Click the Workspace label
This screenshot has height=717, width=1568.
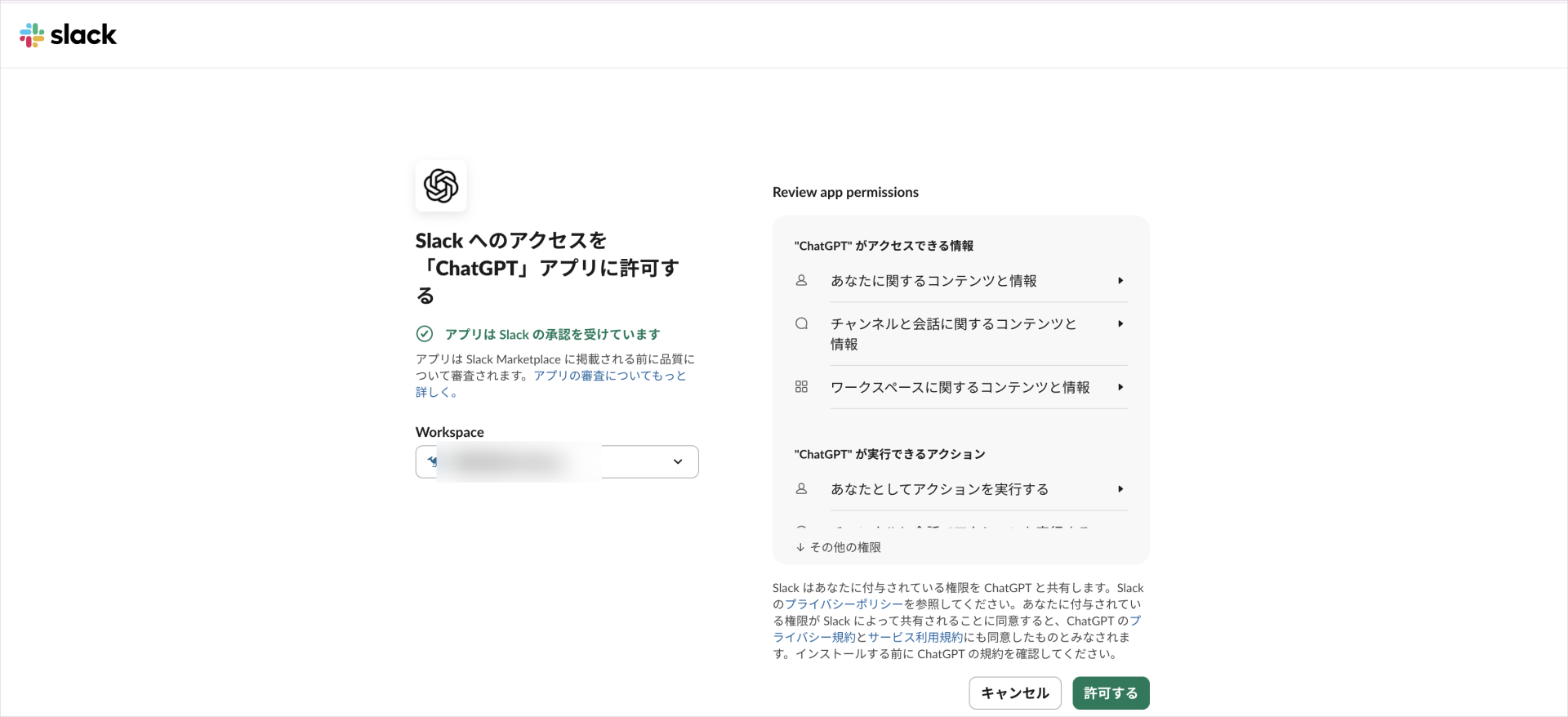click(449, 432)
